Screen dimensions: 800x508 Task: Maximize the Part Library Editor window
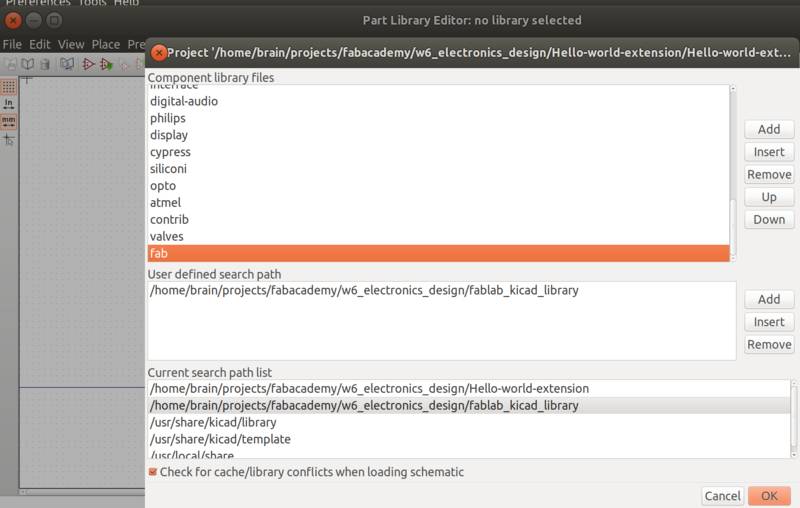(54, 20)
